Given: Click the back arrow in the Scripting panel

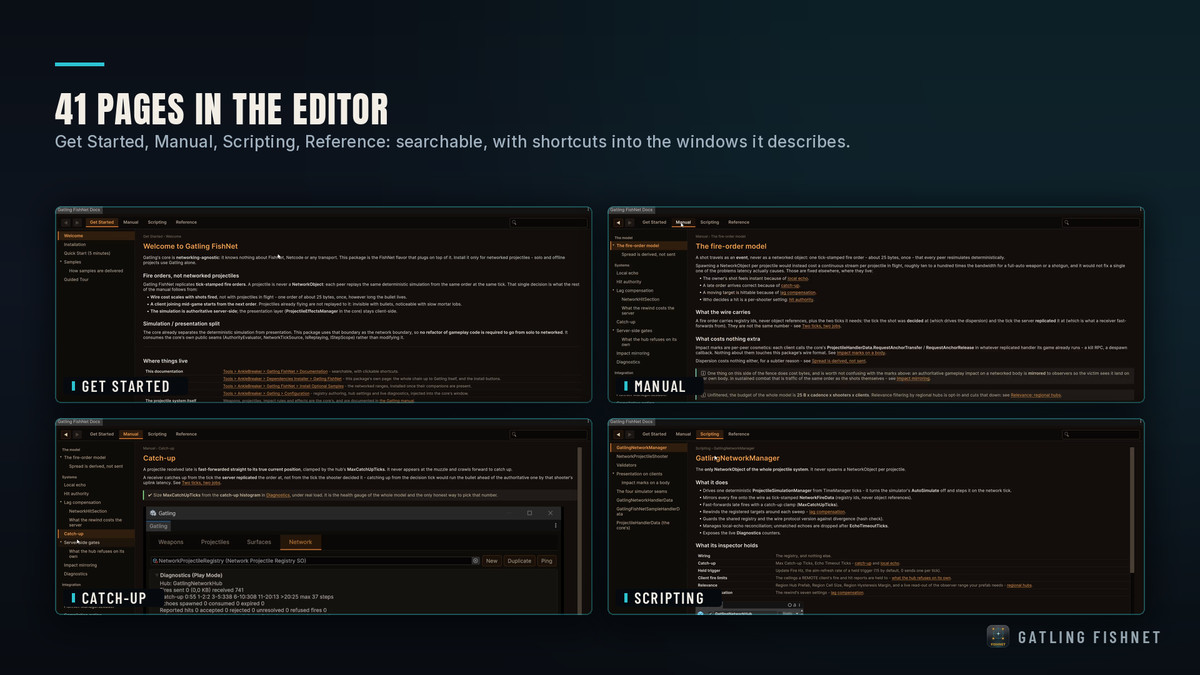Looking at the screenshot, I should [618, 435].
